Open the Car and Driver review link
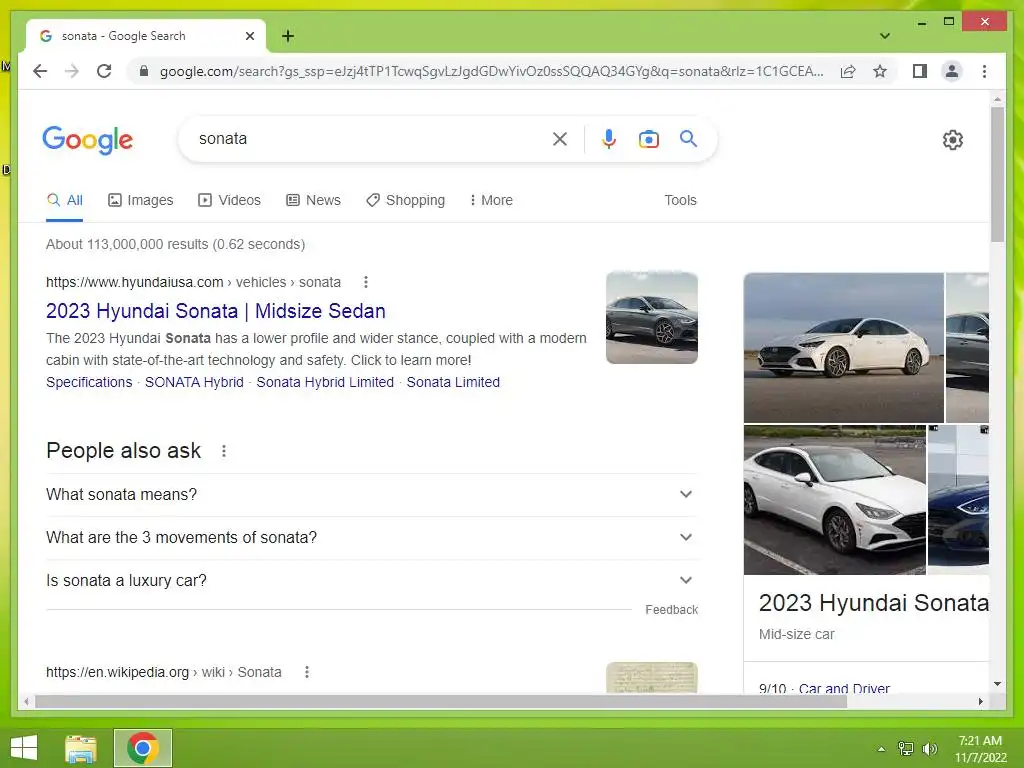Image resolution: width=1024 pixels, height=768 pixels. (x=844, y=688)
